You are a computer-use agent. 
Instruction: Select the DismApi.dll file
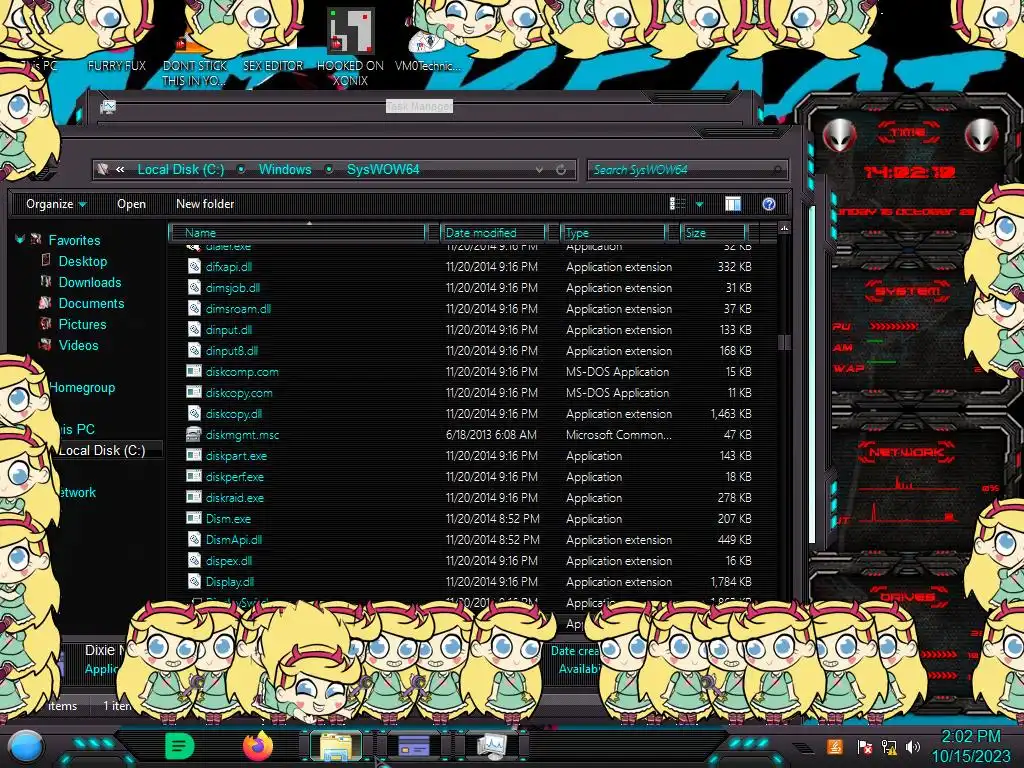(x=234, y=539)
